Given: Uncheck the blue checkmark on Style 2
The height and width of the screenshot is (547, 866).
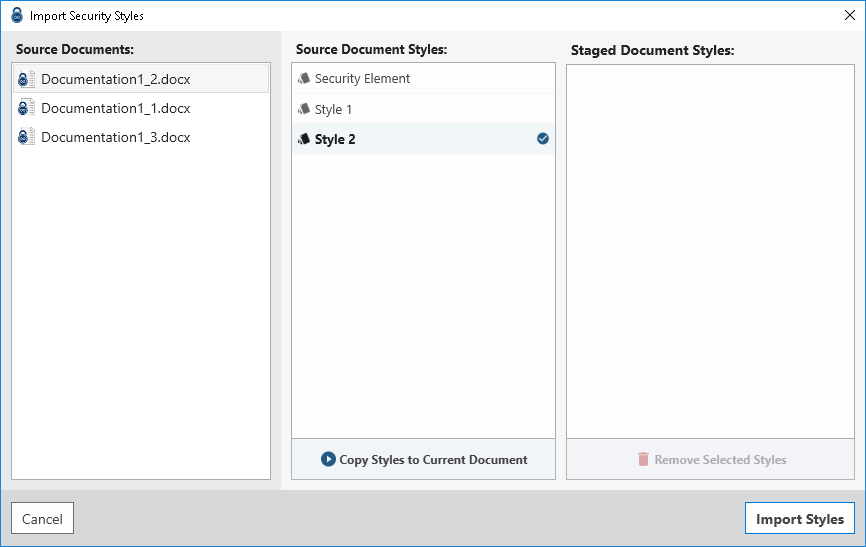Looking at the screenshot, I should click(543, 139).
